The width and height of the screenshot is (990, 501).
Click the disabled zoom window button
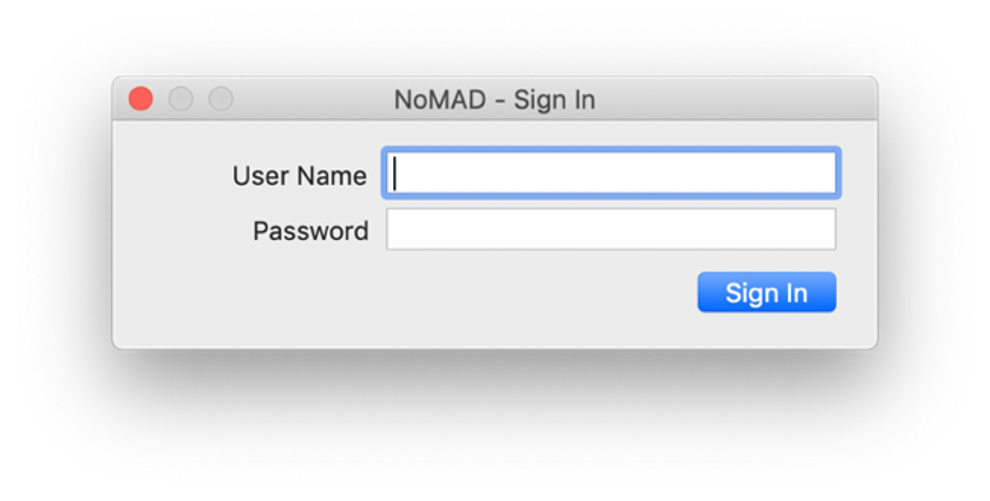pos(221,99)
